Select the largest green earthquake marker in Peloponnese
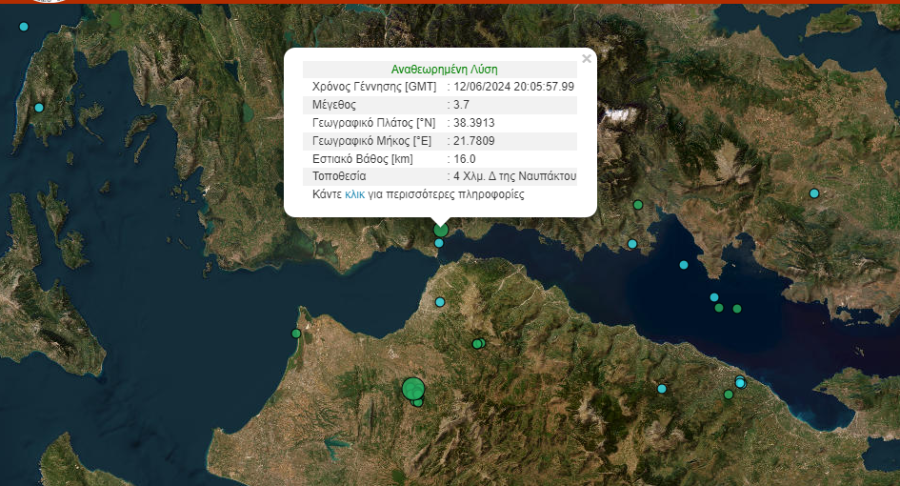This screenshot has height=486, width=900. tap(413, 389)
